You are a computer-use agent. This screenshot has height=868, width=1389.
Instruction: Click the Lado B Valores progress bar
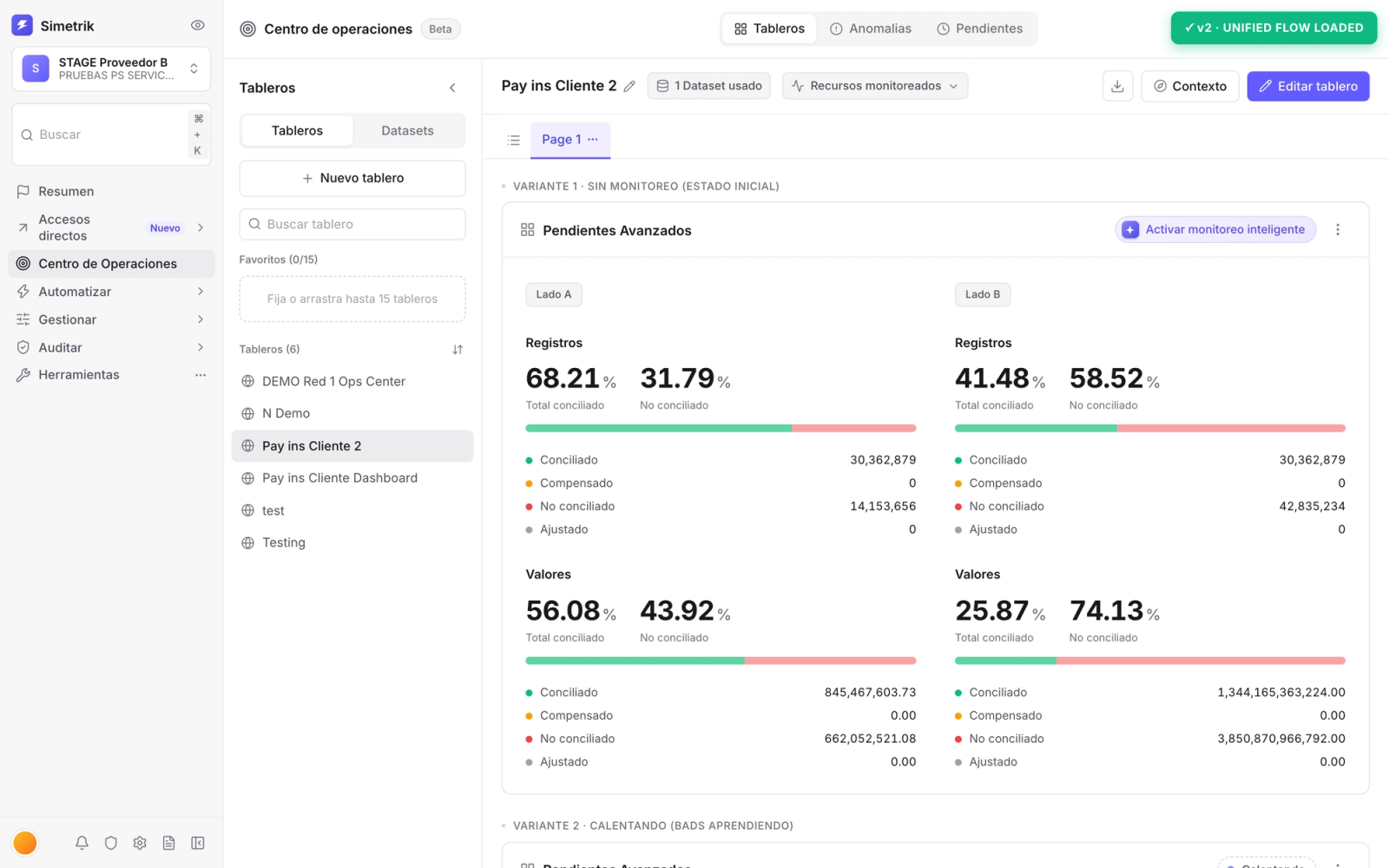(1150, 661)
